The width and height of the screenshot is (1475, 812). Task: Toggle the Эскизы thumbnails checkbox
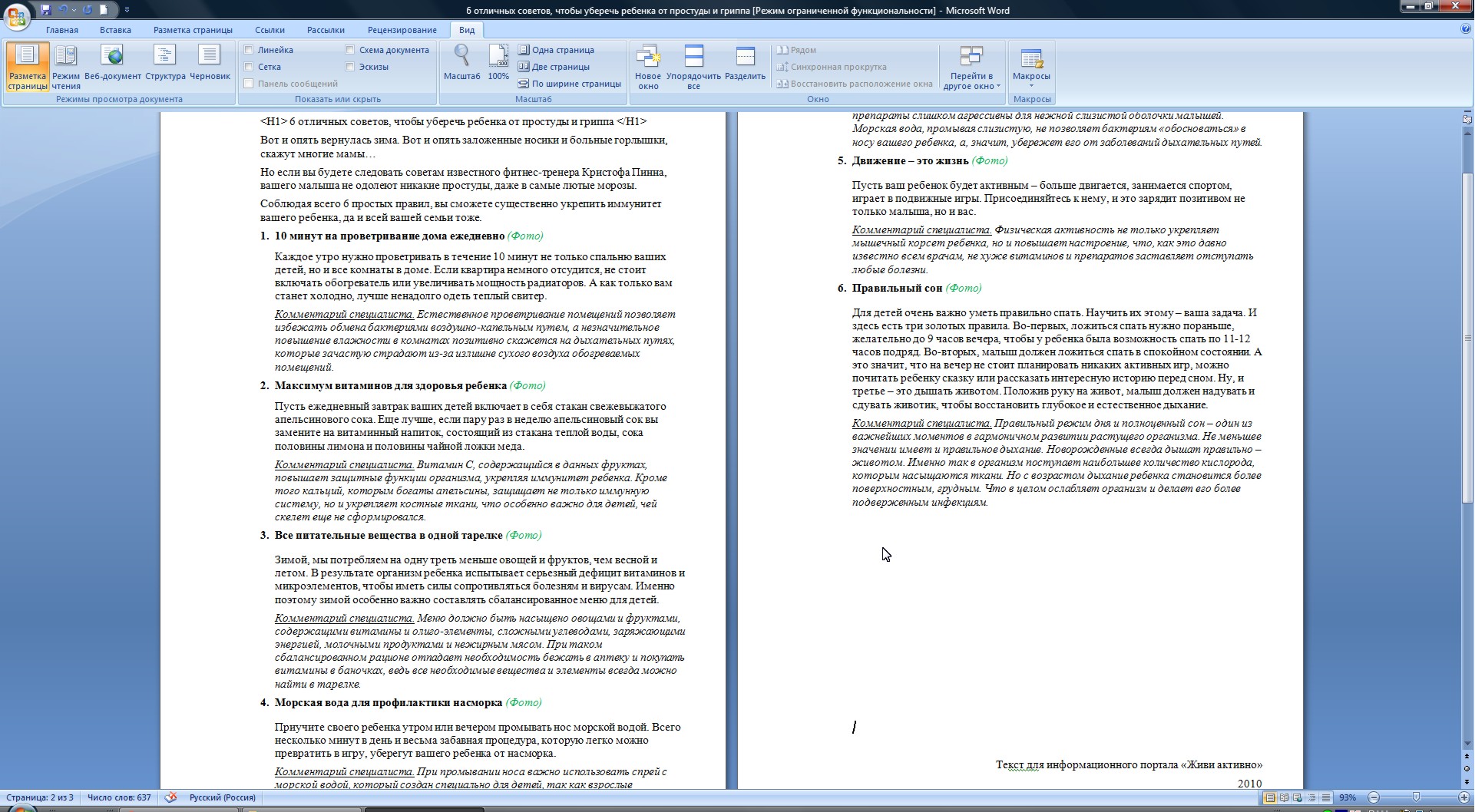coord(350,67)
